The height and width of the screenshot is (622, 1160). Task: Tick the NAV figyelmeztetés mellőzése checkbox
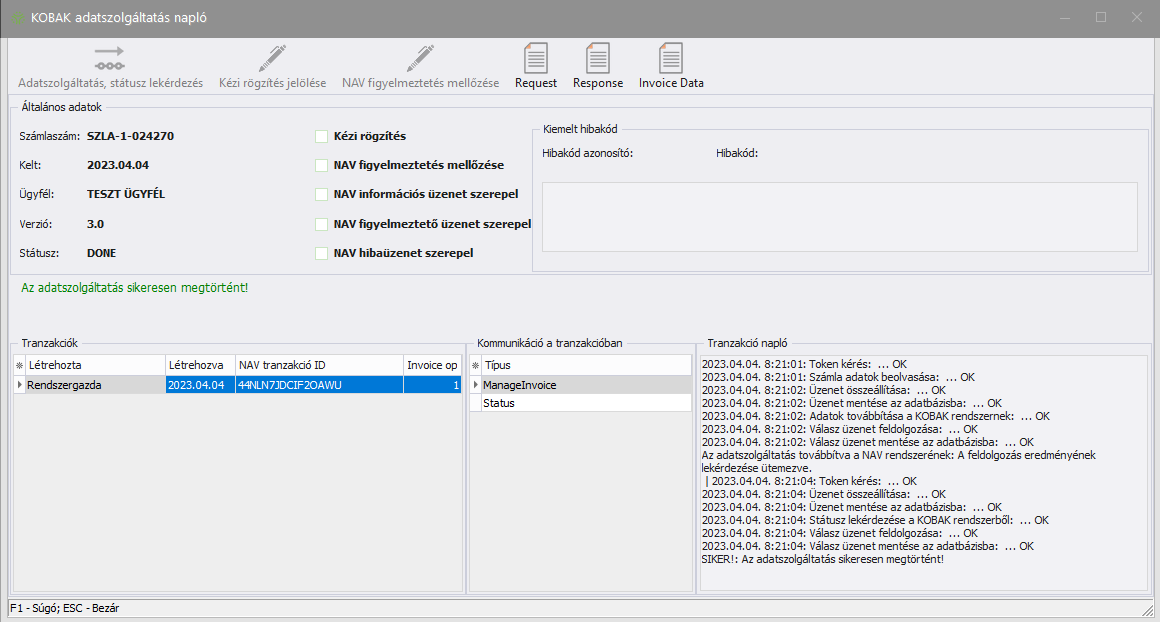(321, 165)
